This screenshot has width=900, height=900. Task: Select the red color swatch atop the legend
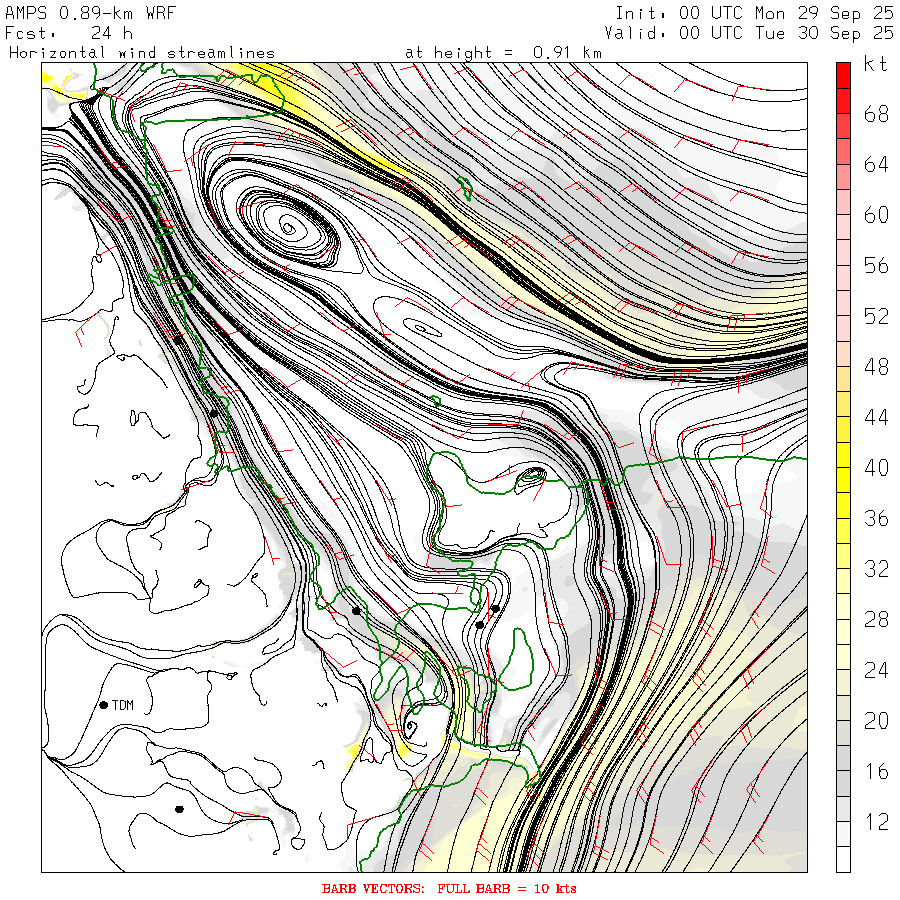pyautogui.click(x=843, y=75)
